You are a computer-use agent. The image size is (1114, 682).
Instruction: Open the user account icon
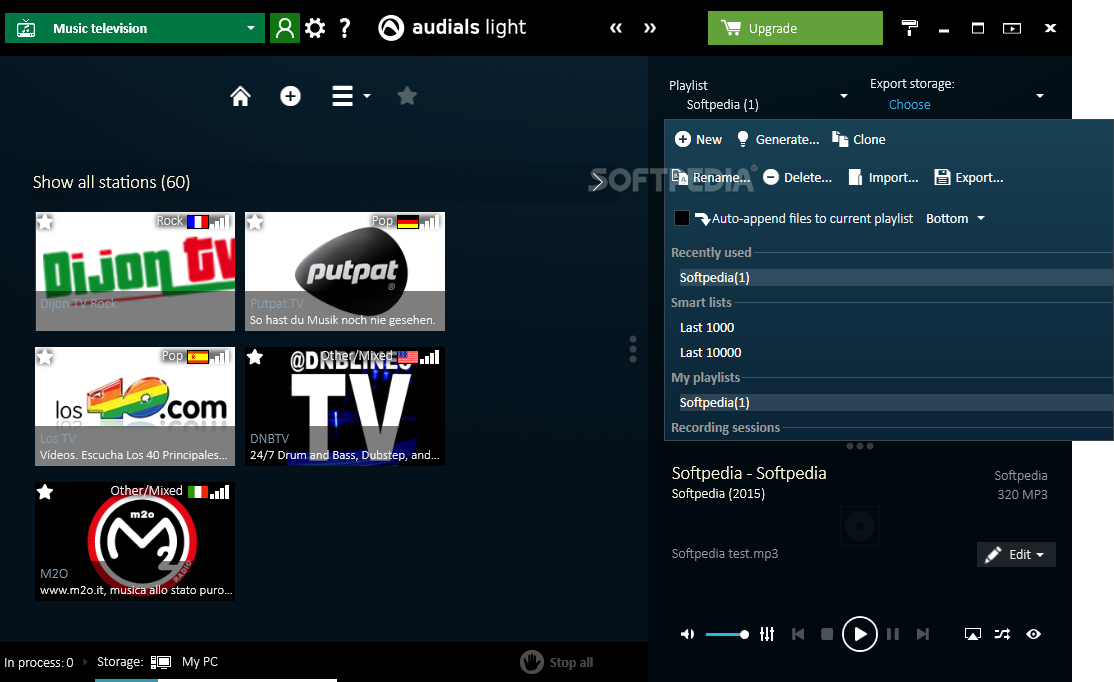click(285, 28)
